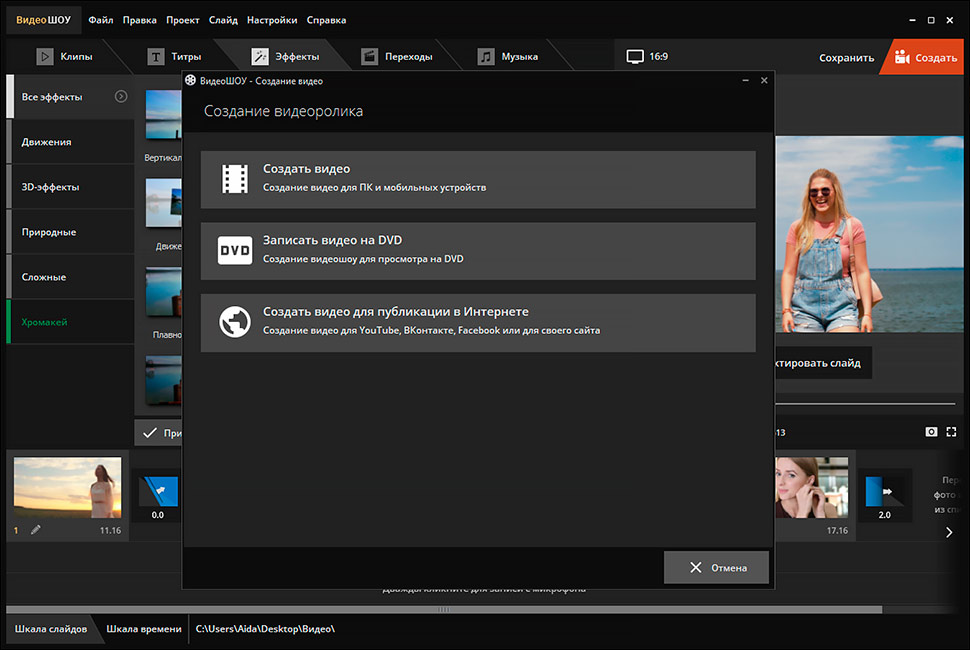Click the Сохранить button

pos(846,58)
